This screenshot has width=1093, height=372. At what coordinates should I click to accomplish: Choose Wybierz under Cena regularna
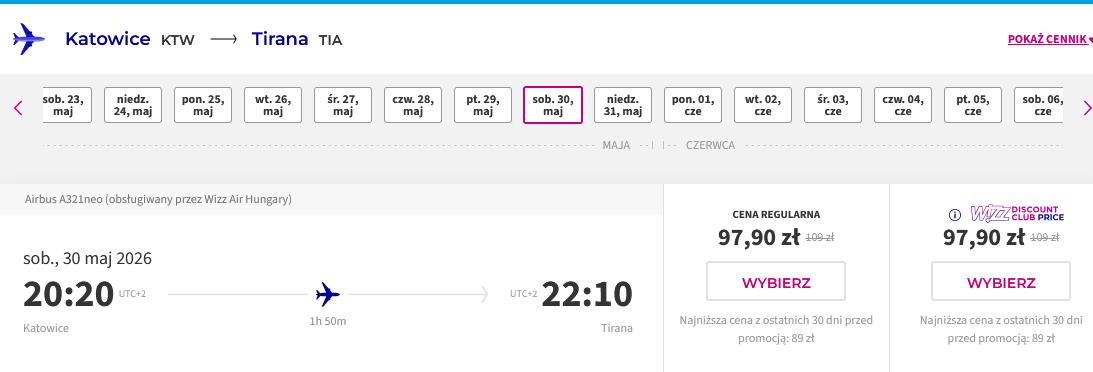(776, 281)
